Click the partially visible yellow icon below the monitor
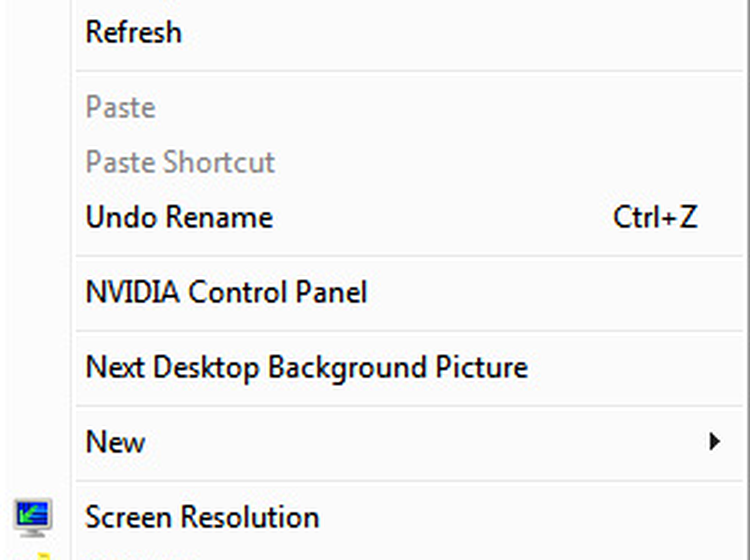 click(x=41, y=554)
